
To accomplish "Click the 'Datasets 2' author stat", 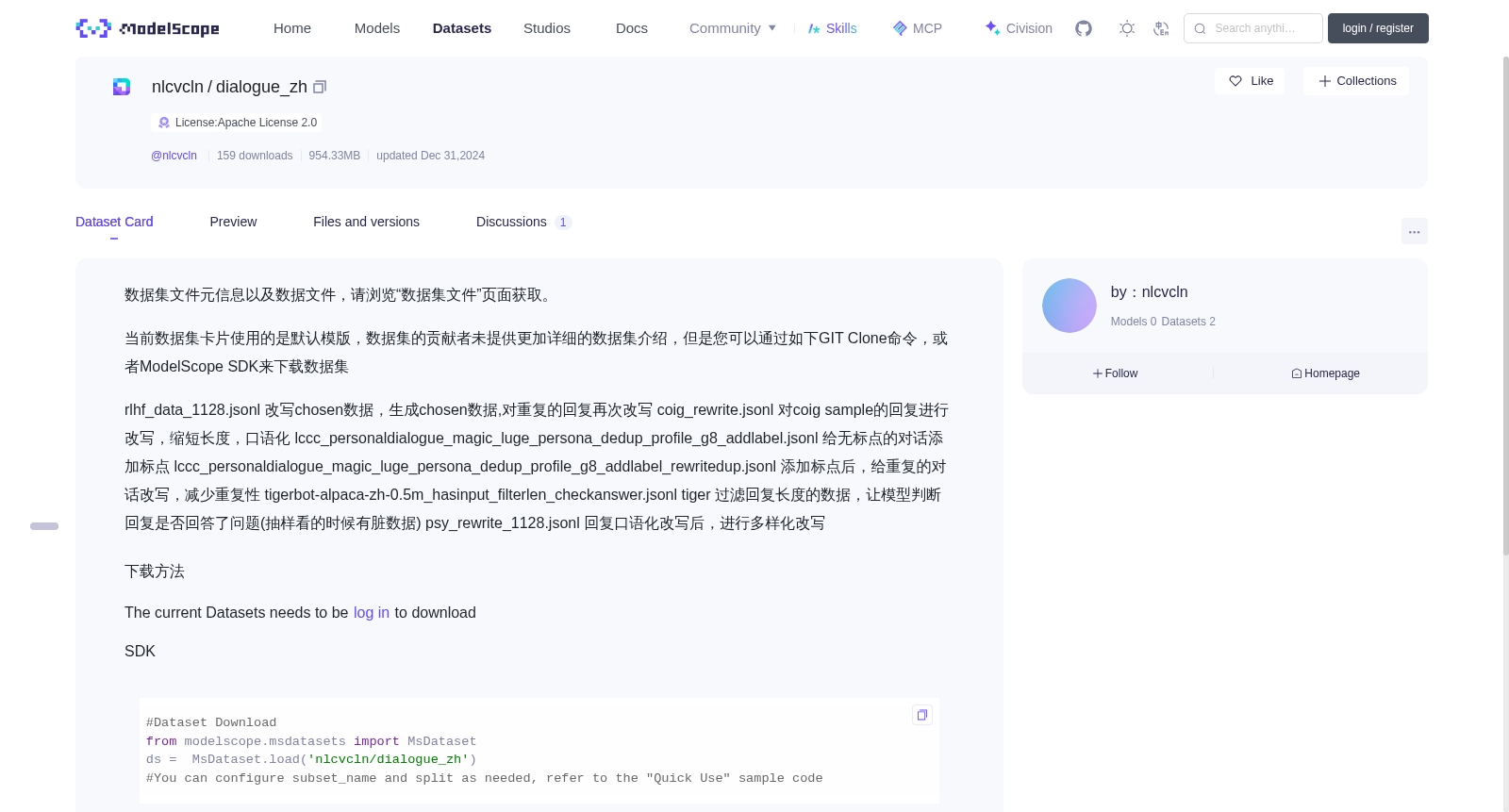I will tap(1188, 322).
